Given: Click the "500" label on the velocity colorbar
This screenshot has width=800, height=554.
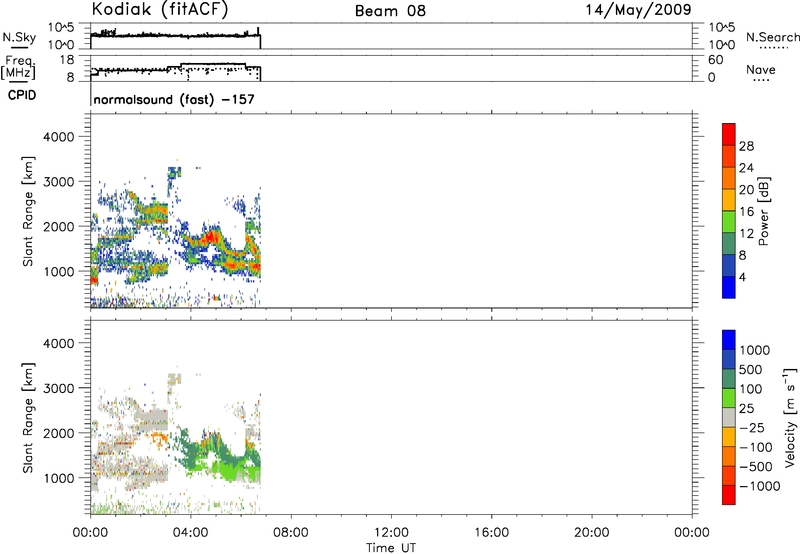Looking at the screenshot, I should point(751,370).
